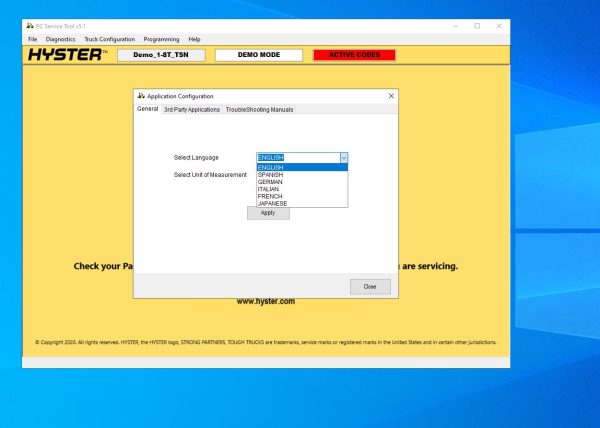Select JAPANESE from the language list
This screenshot has width=600, height=428.
click(302, 203)
